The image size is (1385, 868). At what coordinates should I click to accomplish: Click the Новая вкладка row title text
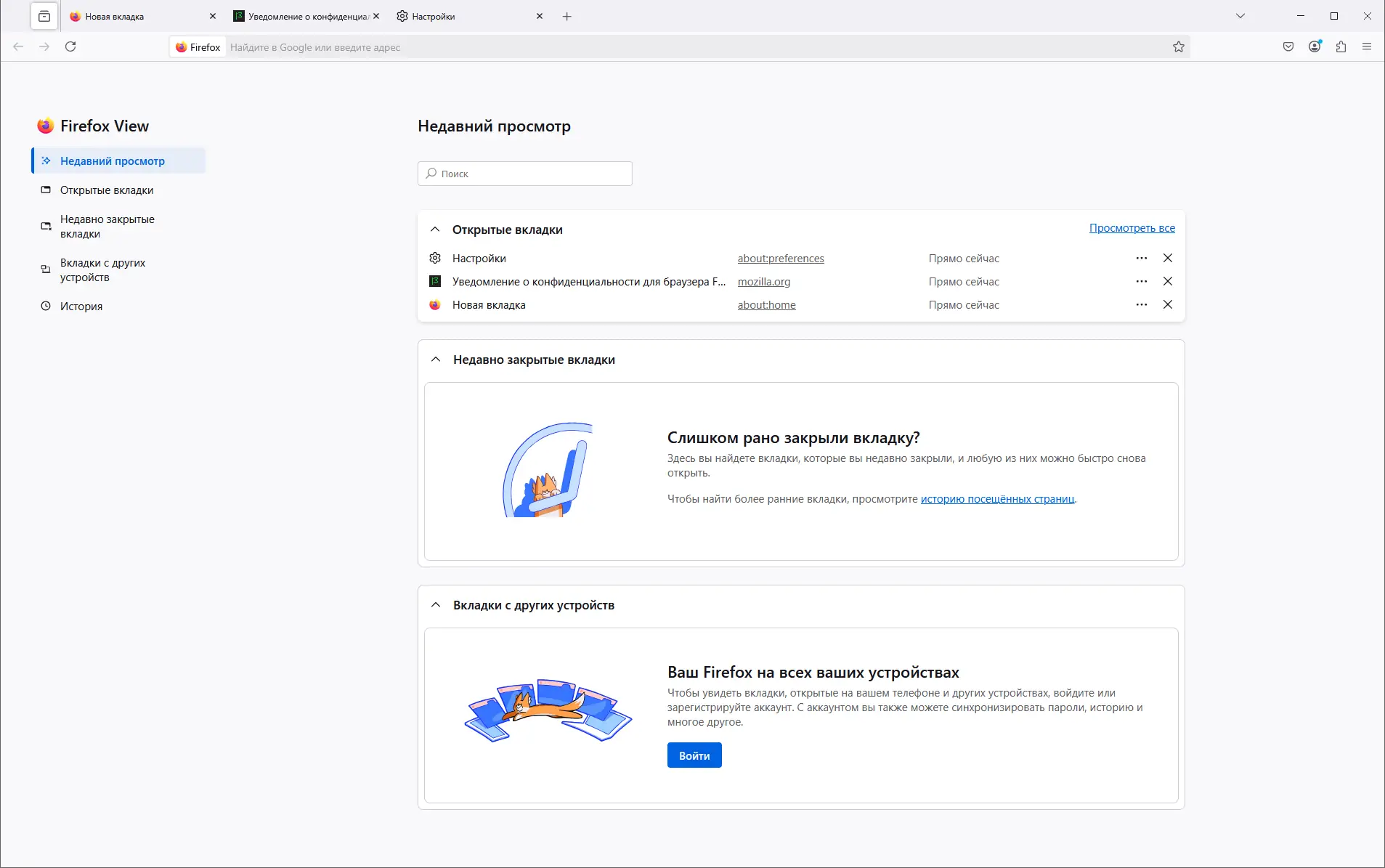tap(489, 305)
